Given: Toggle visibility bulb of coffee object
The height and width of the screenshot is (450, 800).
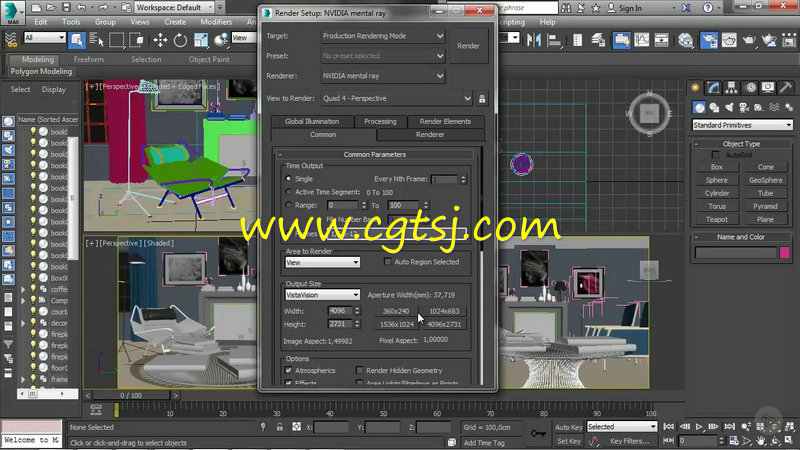Looking at the screenshot, I should pyautogui.click(x=33, y=289).
